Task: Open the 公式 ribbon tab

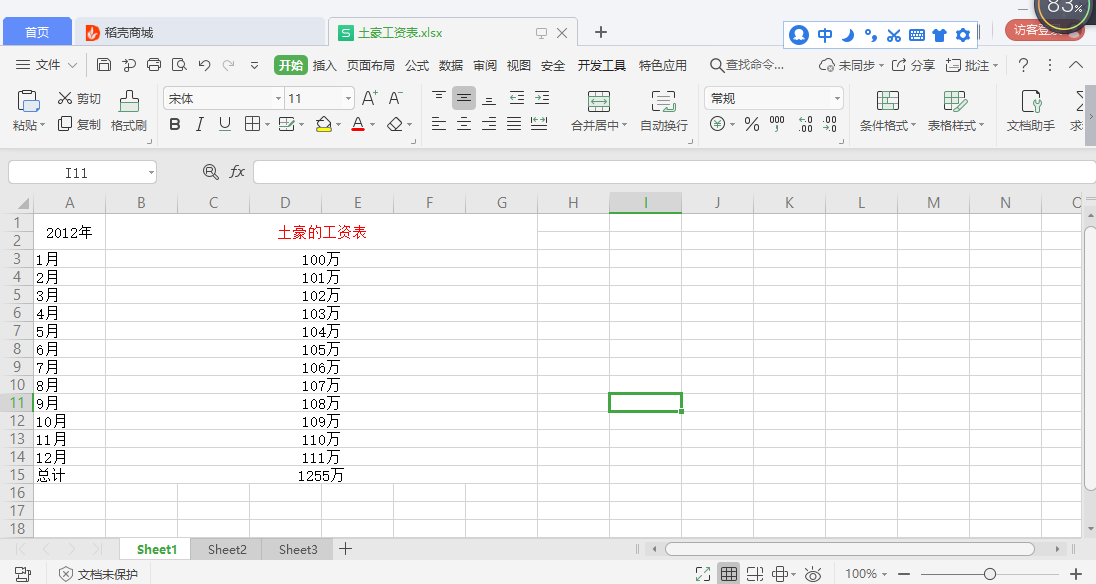Action: click(417, 65)
